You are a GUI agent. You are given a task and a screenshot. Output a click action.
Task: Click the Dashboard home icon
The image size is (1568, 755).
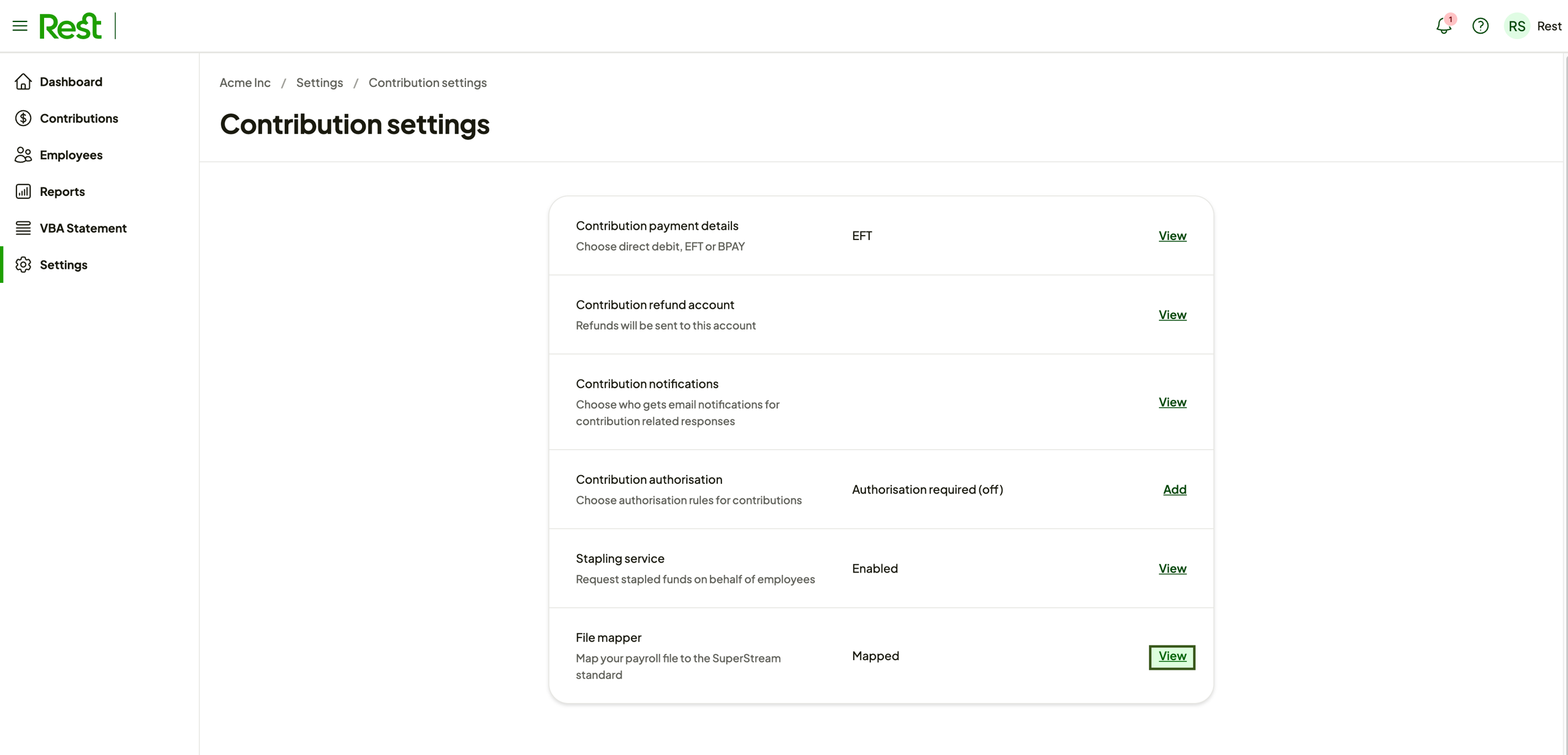23,81
